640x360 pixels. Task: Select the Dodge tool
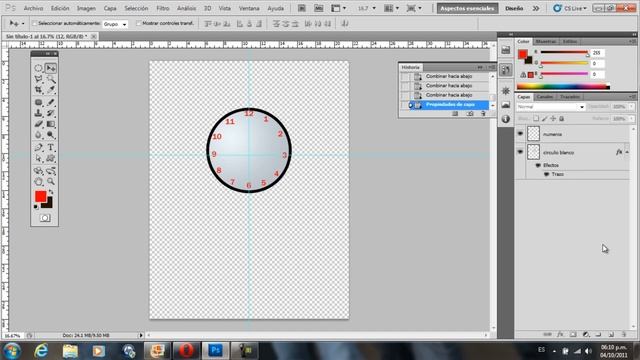(x=51, y=135)
